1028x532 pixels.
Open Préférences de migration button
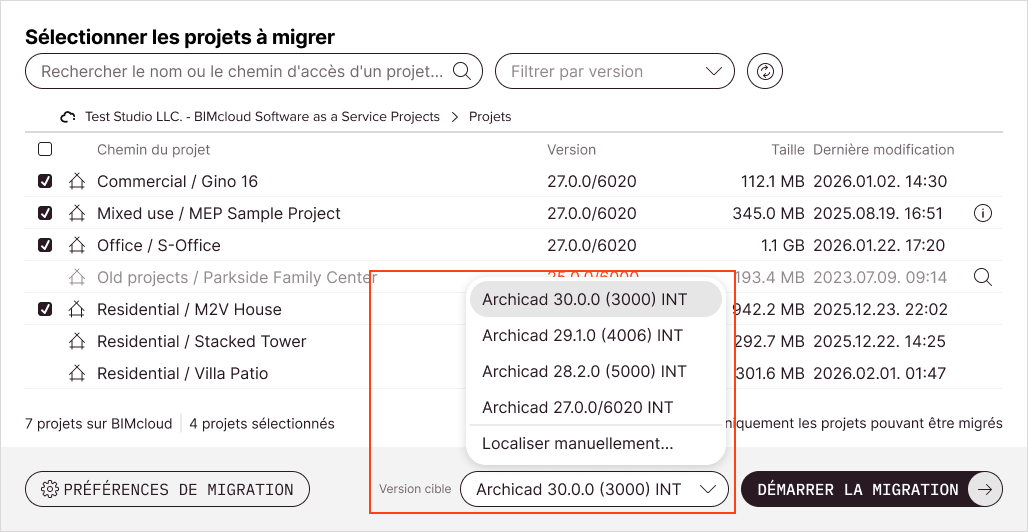pyautogui.click(x=167, y=489)
